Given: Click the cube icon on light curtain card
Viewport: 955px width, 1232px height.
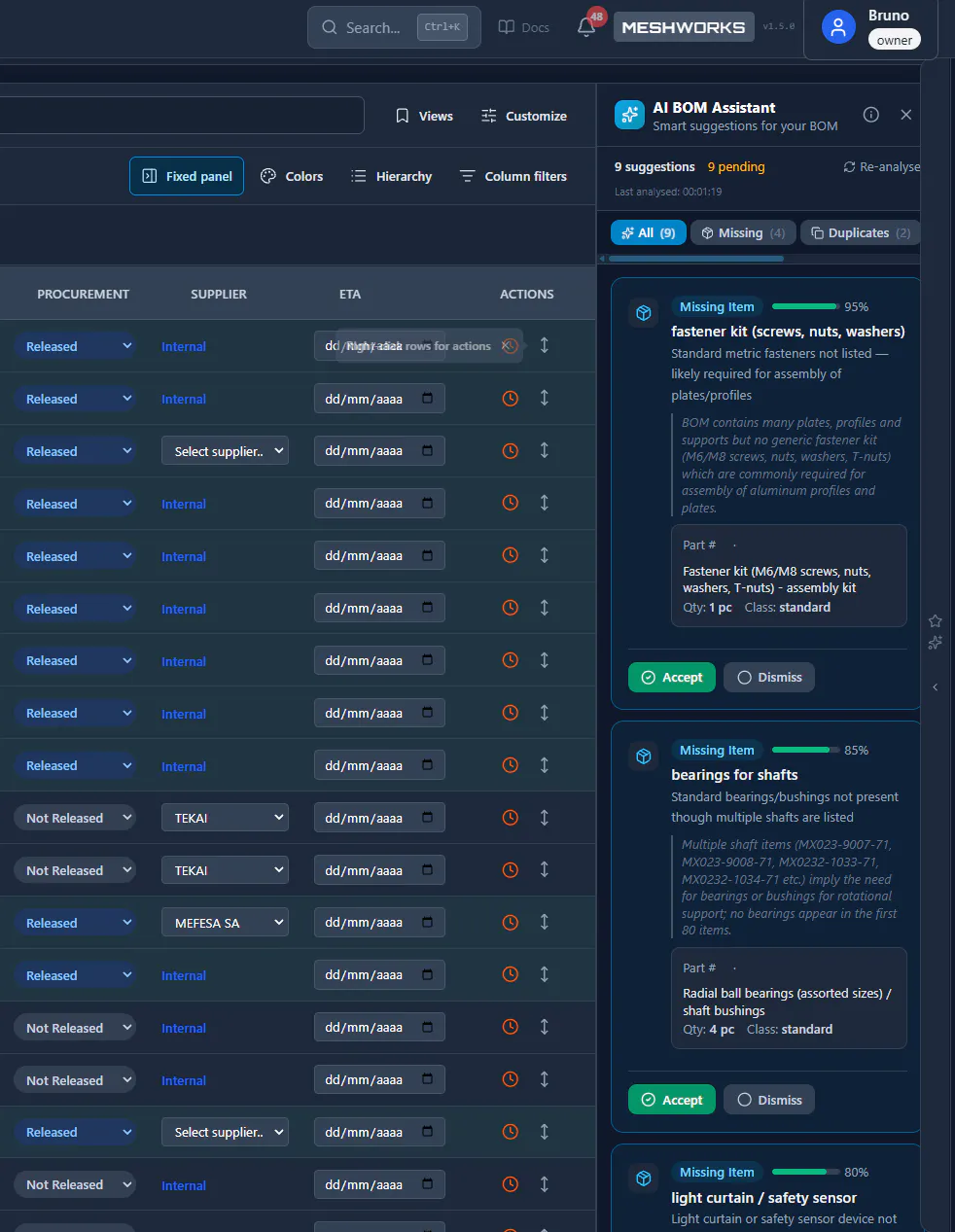Looking at the screenshot, I should [644, 1179].
